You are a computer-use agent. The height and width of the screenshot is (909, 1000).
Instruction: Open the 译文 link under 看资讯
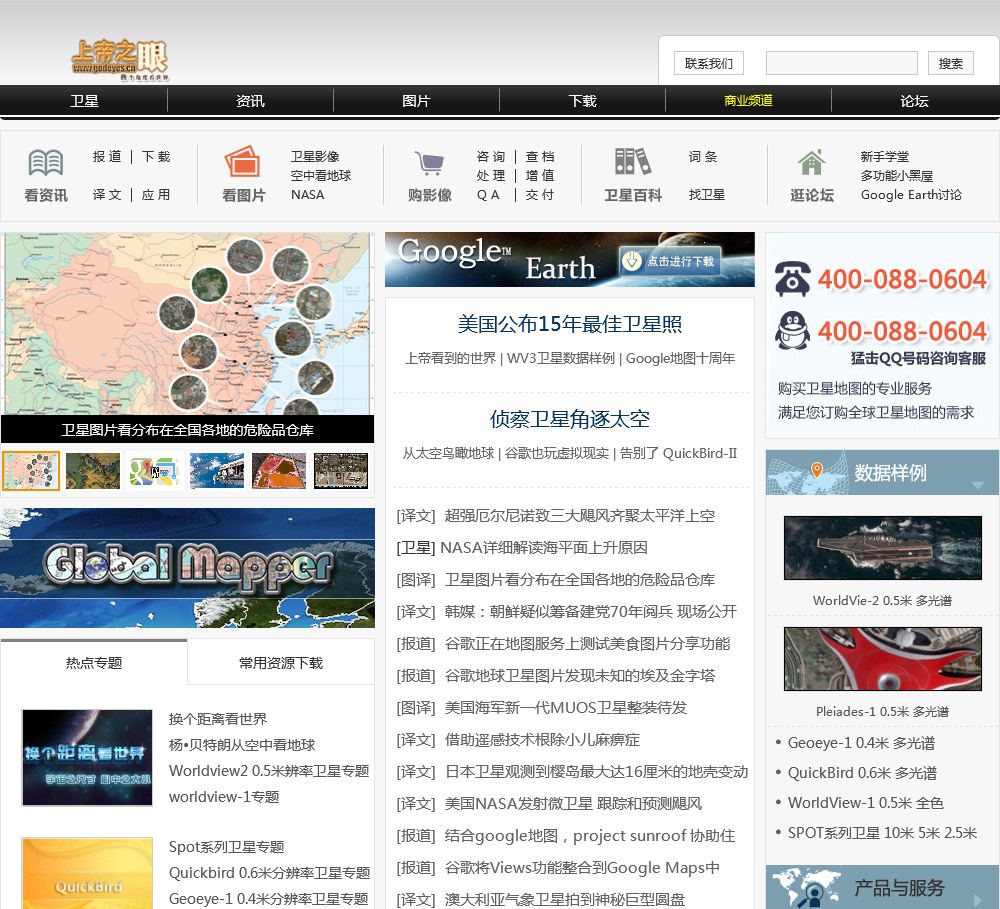[x=107, y=195]
